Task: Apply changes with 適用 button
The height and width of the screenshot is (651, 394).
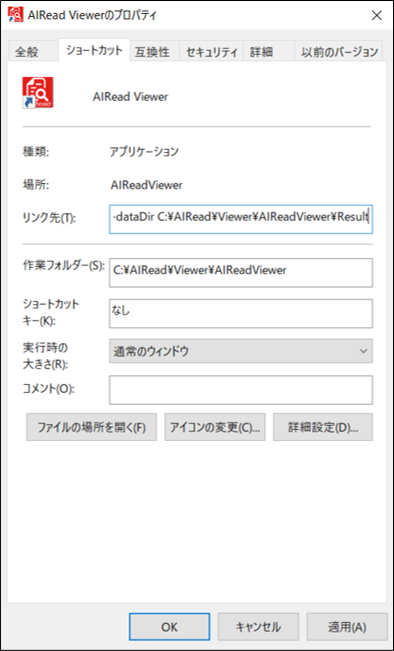Action: [347, 627]
